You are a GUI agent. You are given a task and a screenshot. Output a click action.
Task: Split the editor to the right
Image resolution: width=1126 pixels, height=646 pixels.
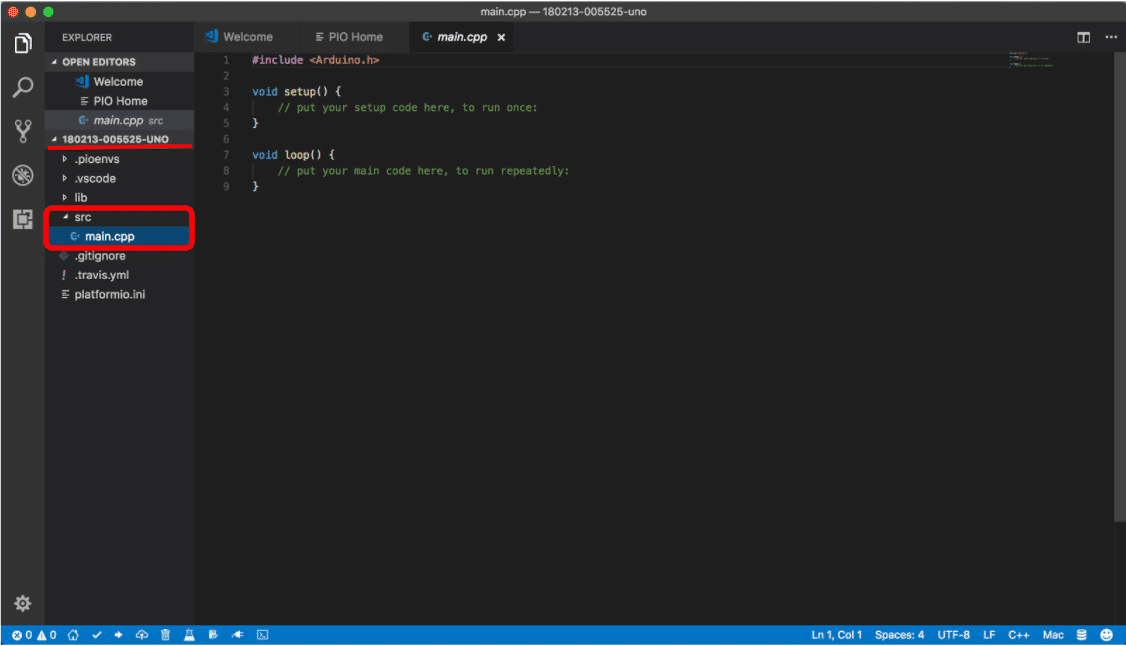[x=1084, y=37]
